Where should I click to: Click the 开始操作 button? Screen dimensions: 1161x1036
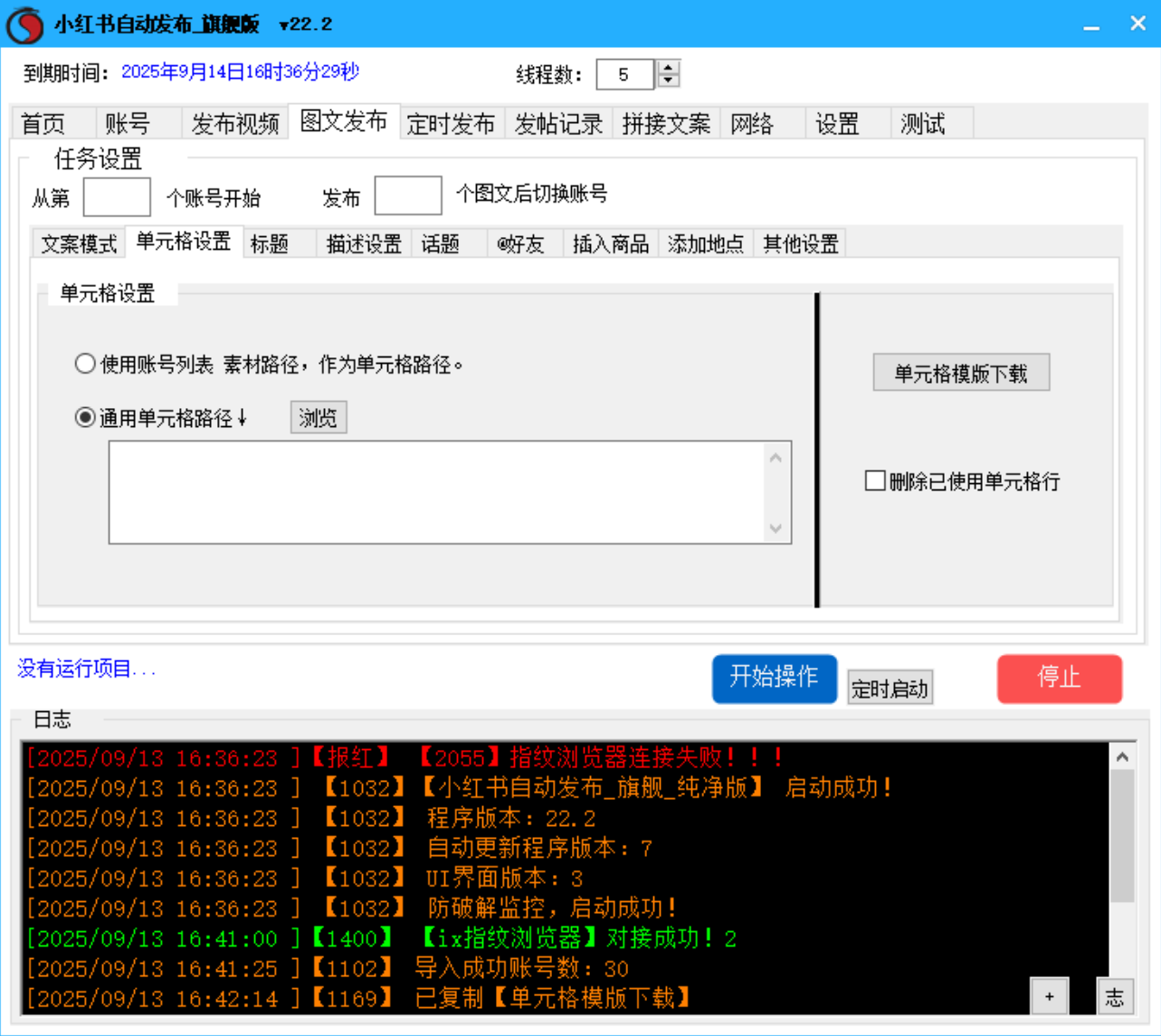pyautogui.click(x=774, y=679)
